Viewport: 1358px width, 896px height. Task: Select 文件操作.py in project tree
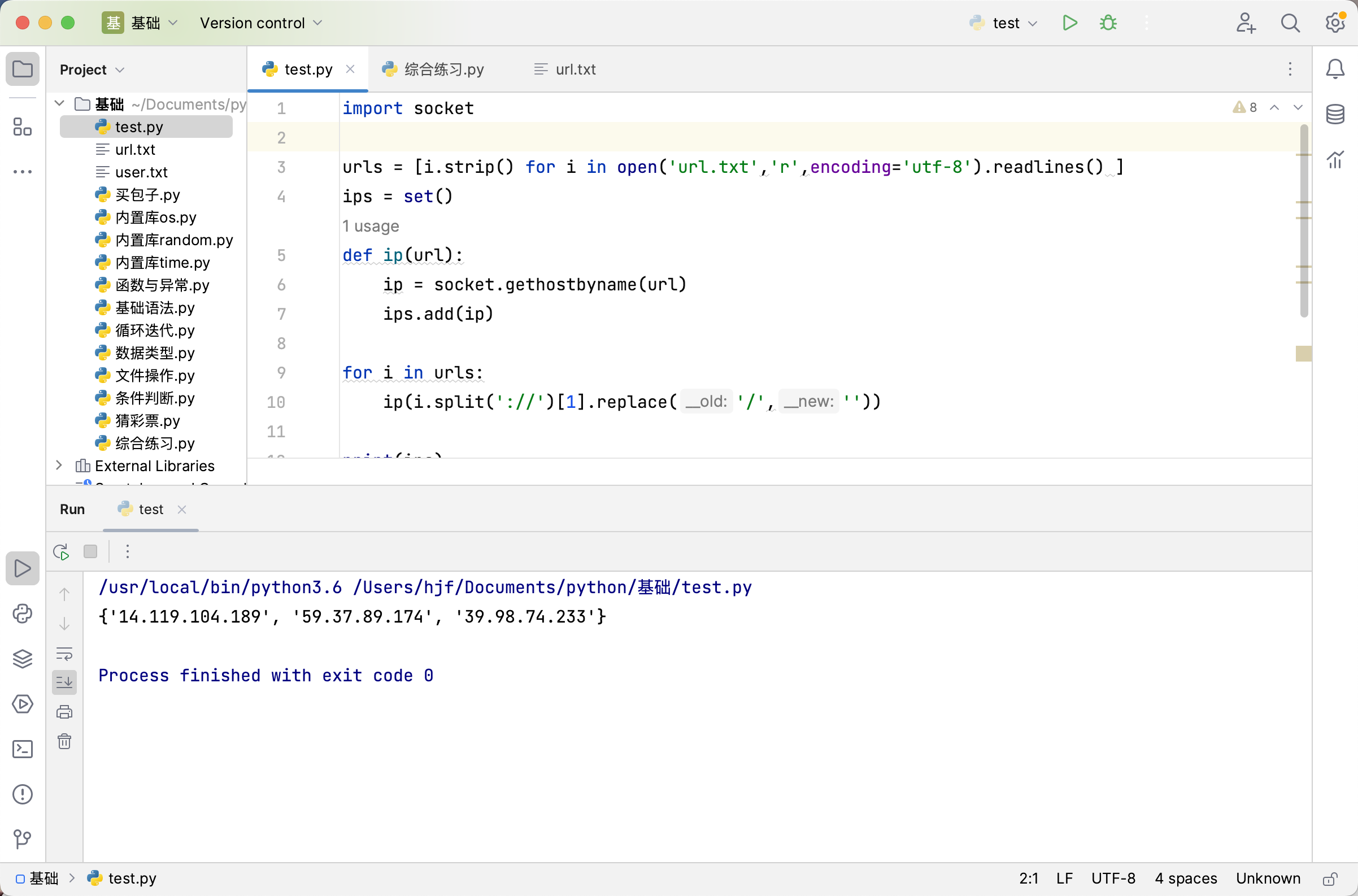(x=155, y=376)
